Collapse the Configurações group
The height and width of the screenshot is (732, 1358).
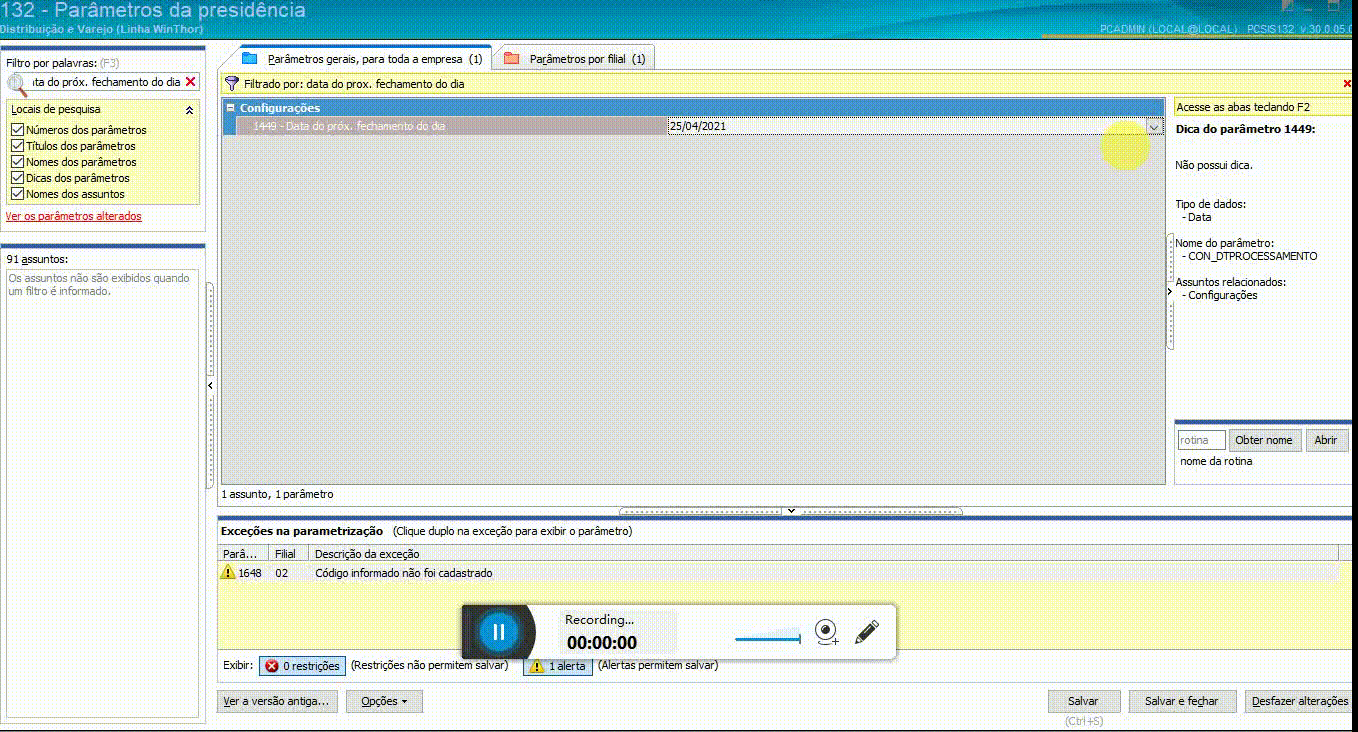click(x=230, y=108)
